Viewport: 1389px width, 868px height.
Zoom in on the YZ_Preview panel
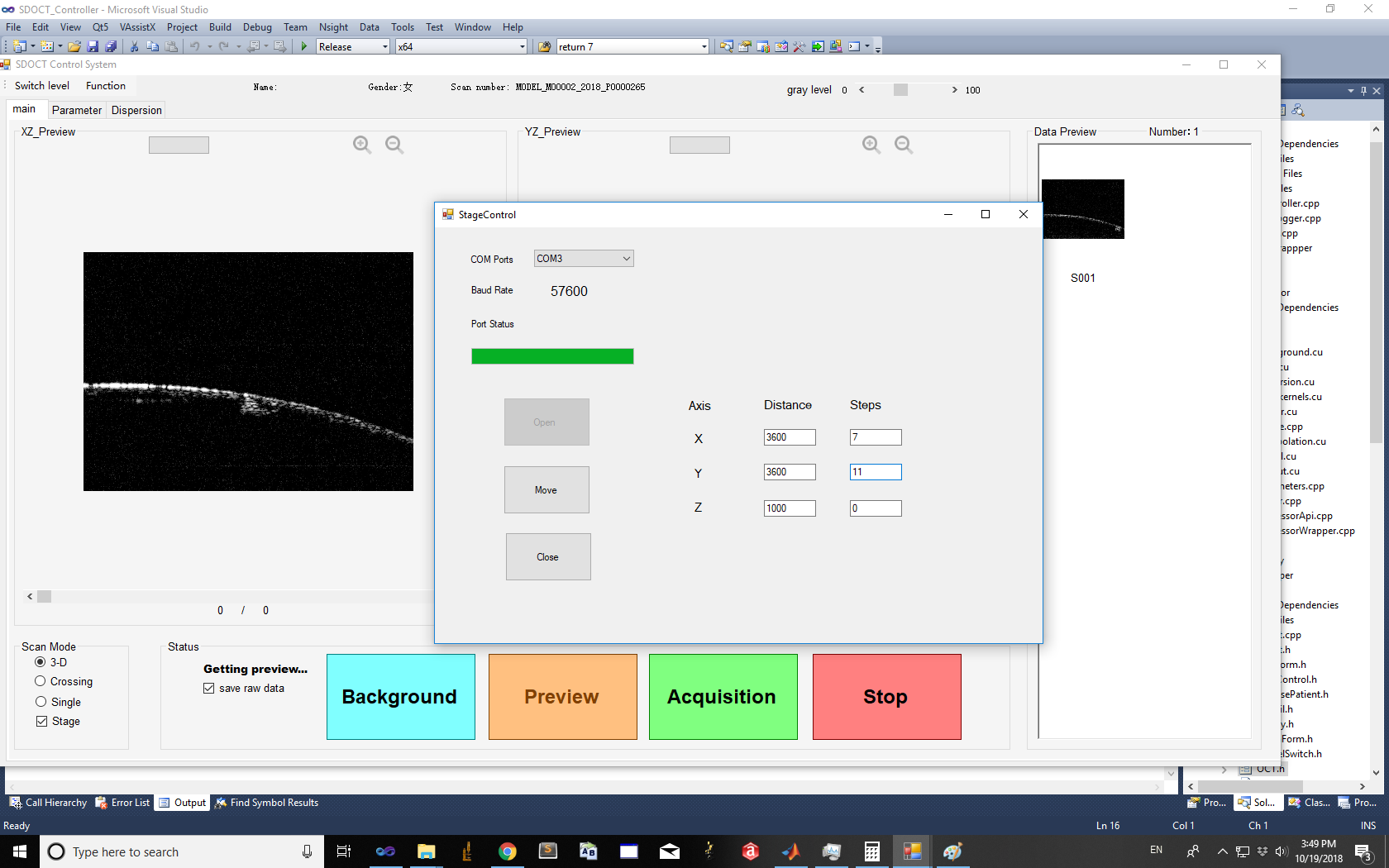click(x=871, y=145)
